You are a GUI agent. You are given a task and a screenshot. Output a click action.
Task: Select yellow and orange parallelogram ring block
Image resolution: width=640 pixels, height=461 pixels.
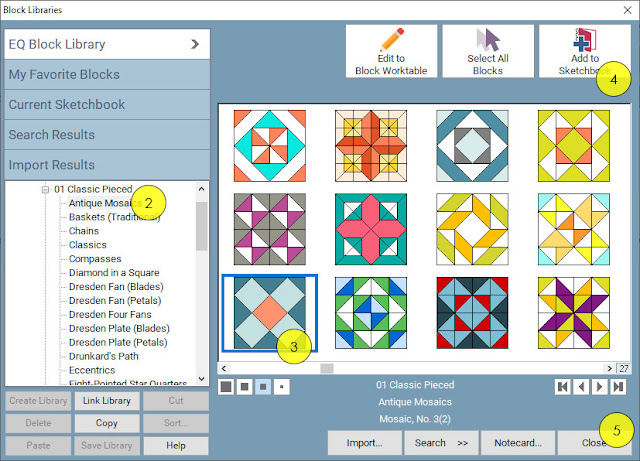(x=472, y=229)
